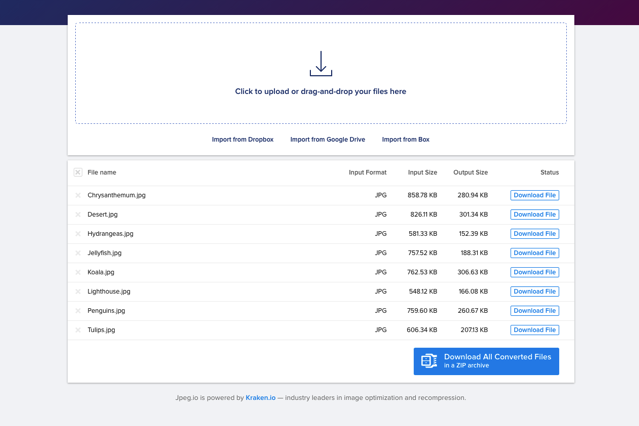Select the Penguins.jpg file name
This screenshot has height=426, width=639.
click(106, 311)
